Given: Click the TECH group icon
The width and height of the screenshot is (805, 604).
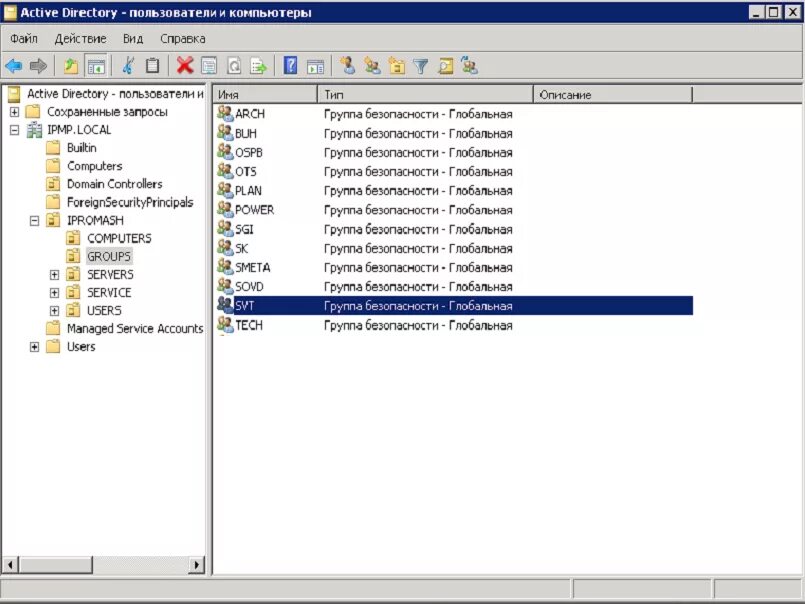Looking at the screenshot, I should click(x=225, y=325).
